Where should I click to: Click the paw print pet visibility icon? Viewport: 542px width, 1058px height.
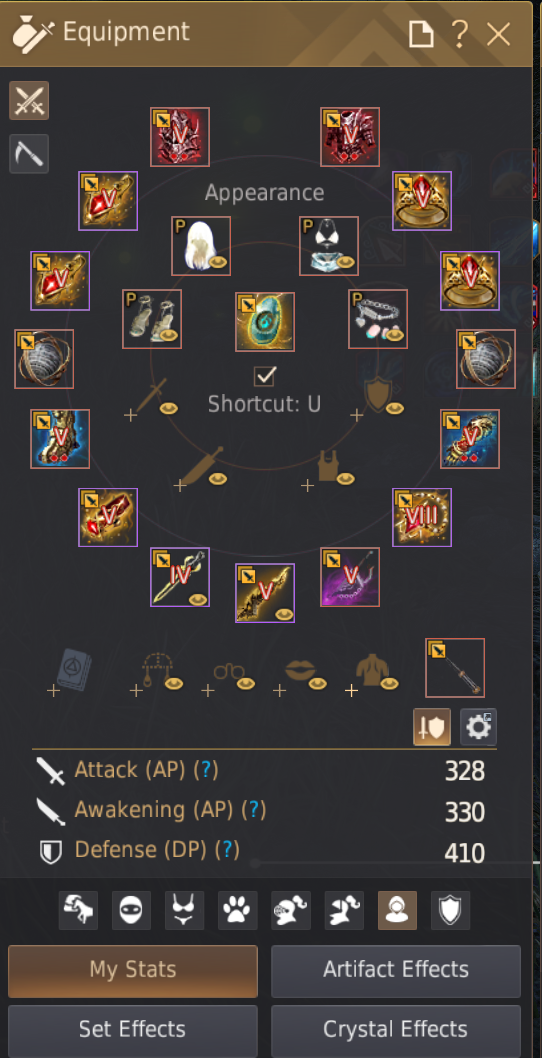coord(238,910)
